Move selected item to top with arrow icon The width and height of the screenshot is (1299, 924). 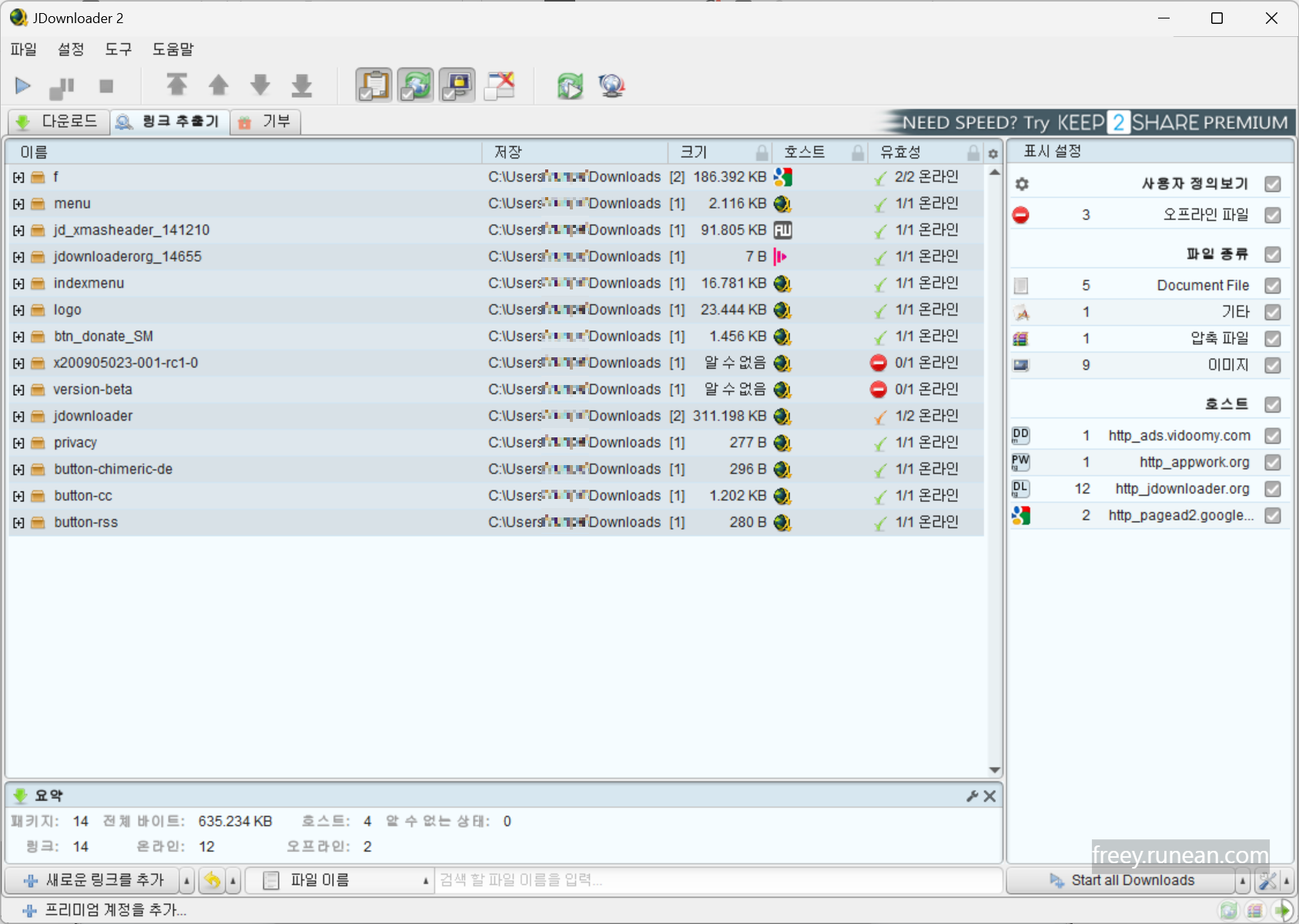(177, 85)
